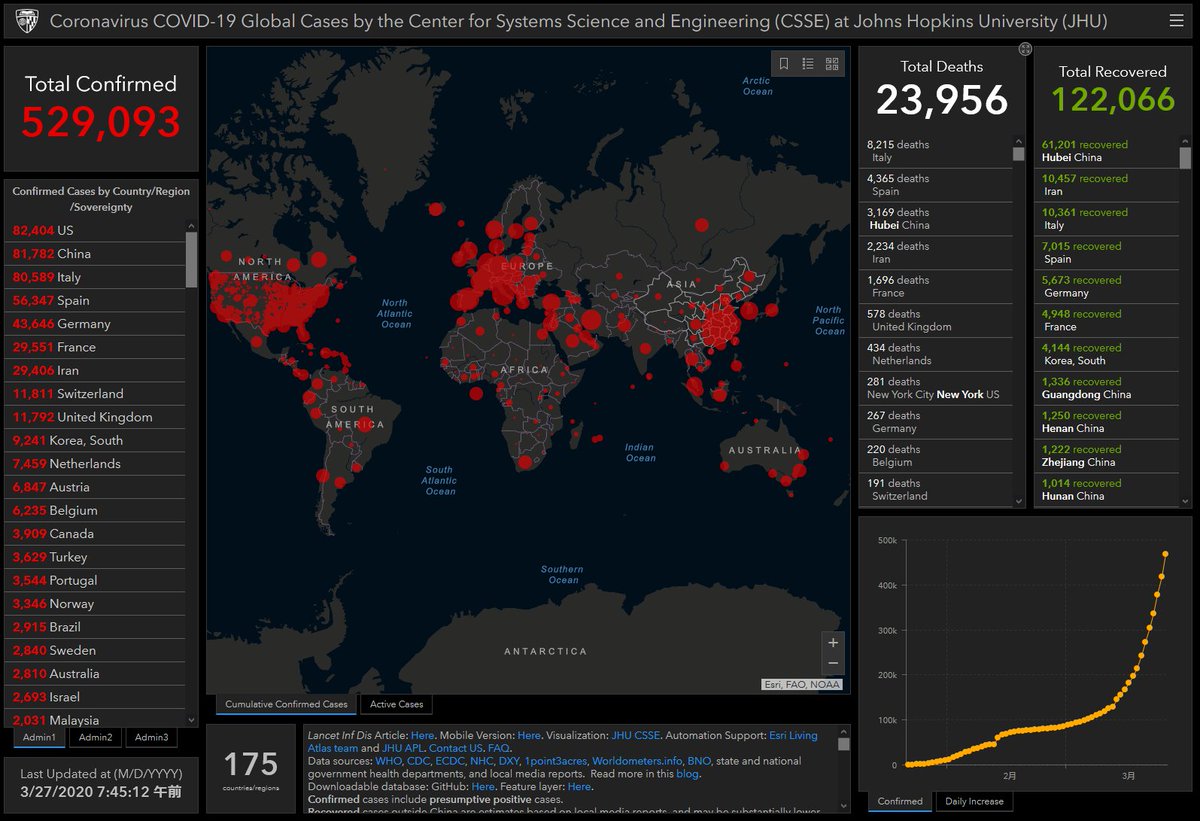Open the CDC data source link

[x=419, y=761]
